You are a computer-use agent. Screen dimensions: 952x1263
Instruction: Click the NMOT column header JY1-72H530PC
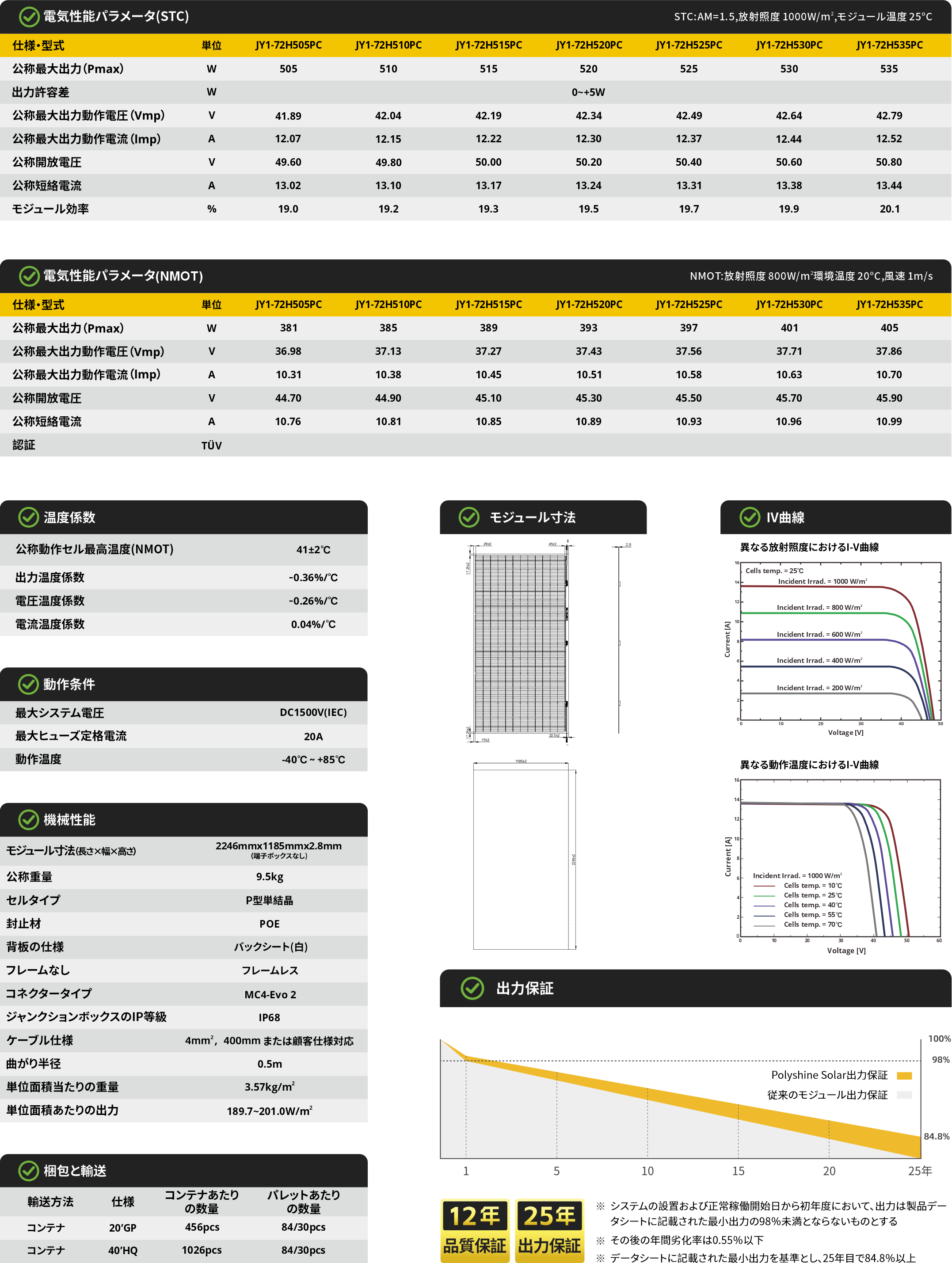[x=789, y=304]
